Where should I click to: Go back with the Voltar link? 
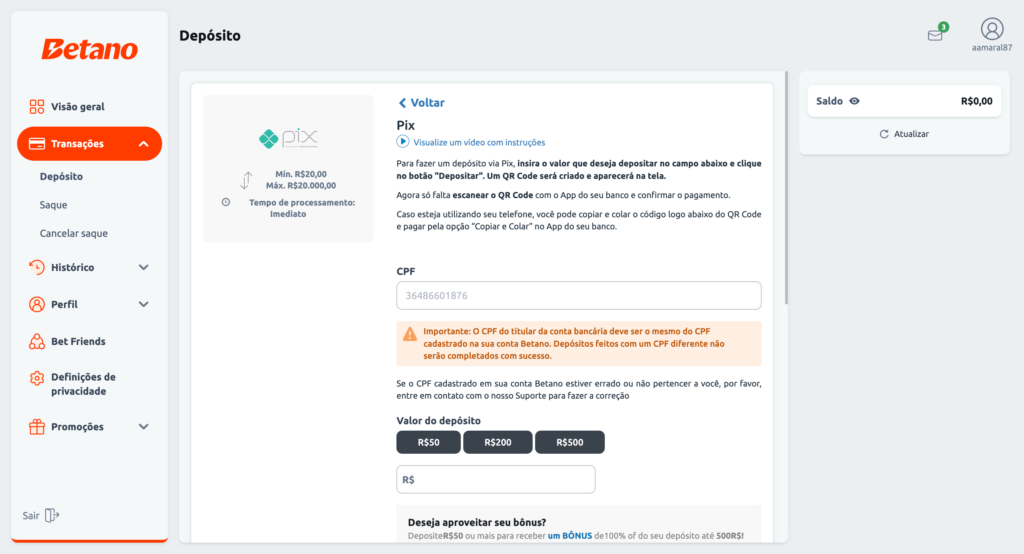(x=422, y=103)
